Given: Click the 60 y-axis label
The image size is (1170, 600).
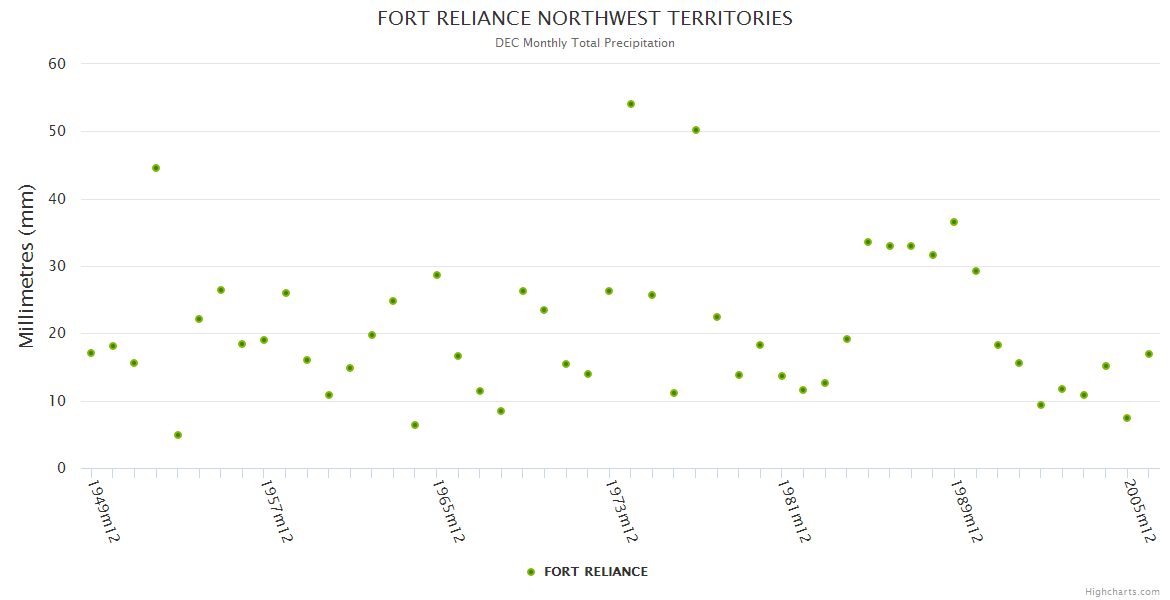Looking at the screenshot, I should (x=57, y=64).
